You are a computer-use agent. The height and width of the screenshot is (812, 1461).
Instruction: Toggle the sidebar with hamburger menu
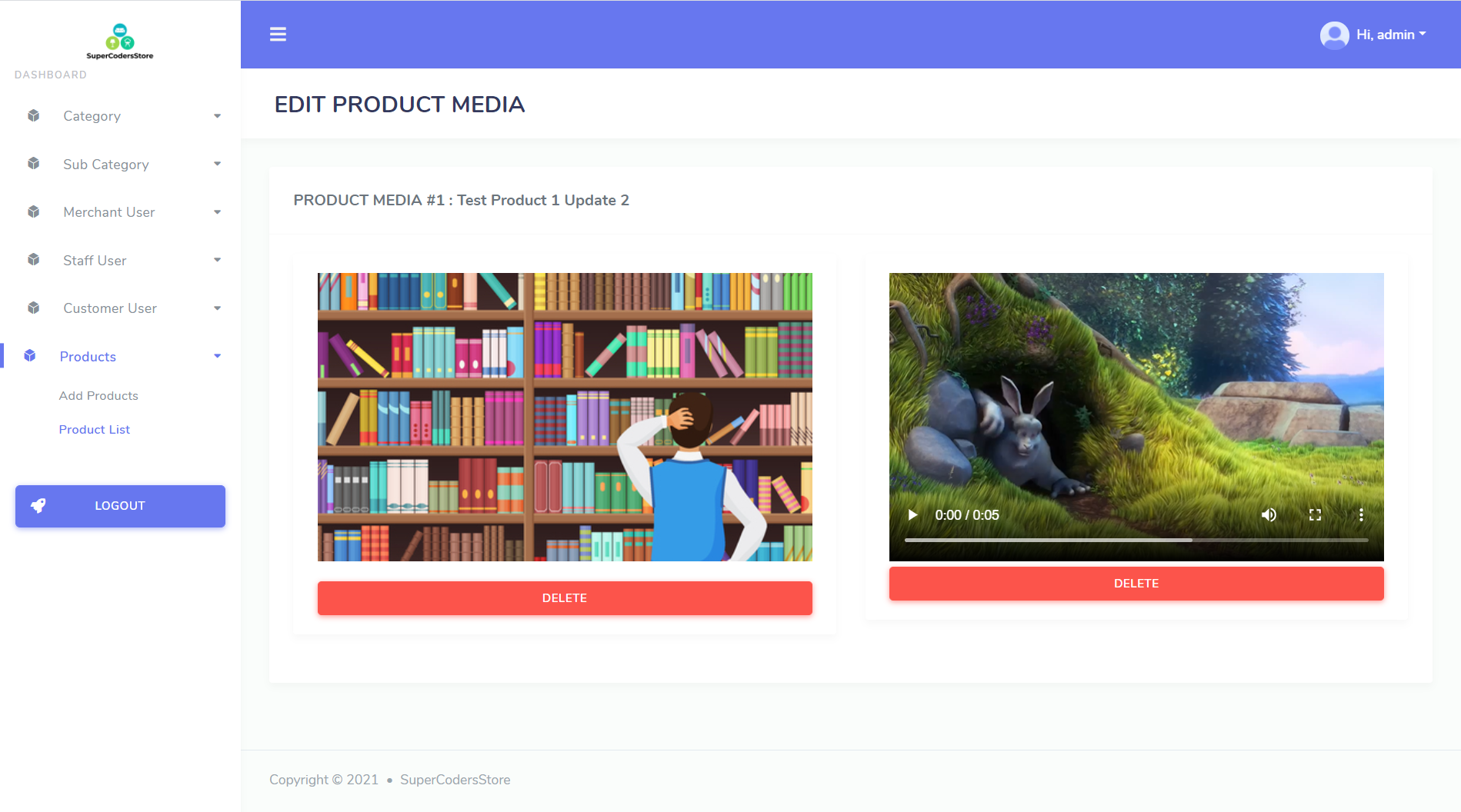pyautogui.click(x=278, y=34)
